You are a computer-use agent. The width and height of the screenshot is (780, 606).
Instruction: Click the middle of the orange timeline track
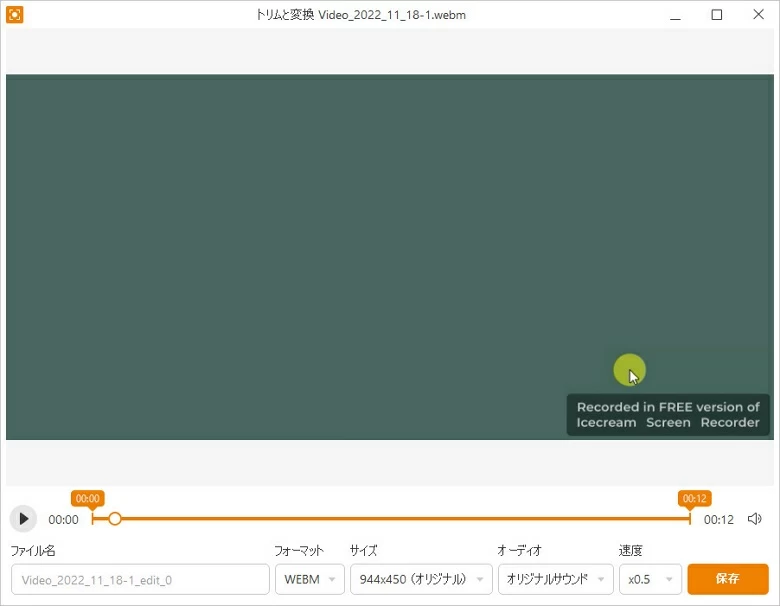[x=400, y=519]
